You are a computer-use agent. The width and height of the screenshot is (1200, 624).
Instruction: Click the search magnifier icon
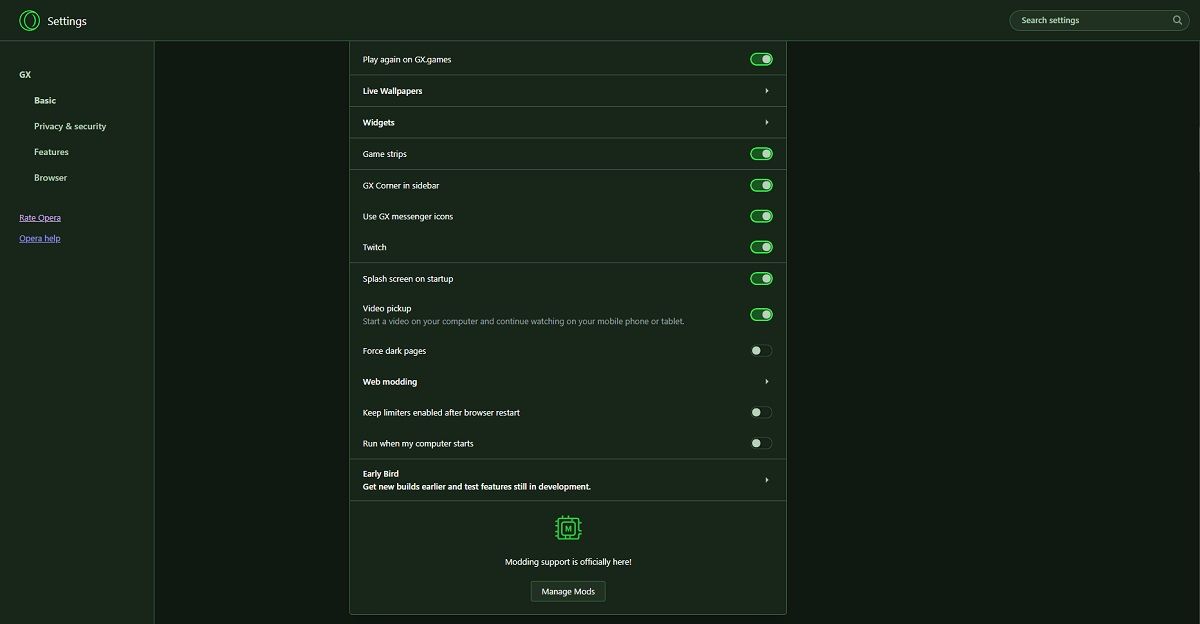pos(1177,20)
